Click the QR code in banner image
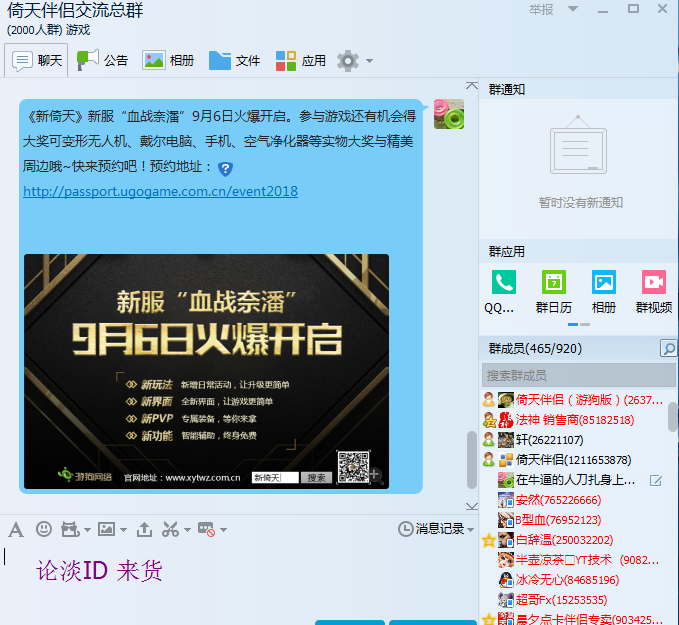 point(354,467)
